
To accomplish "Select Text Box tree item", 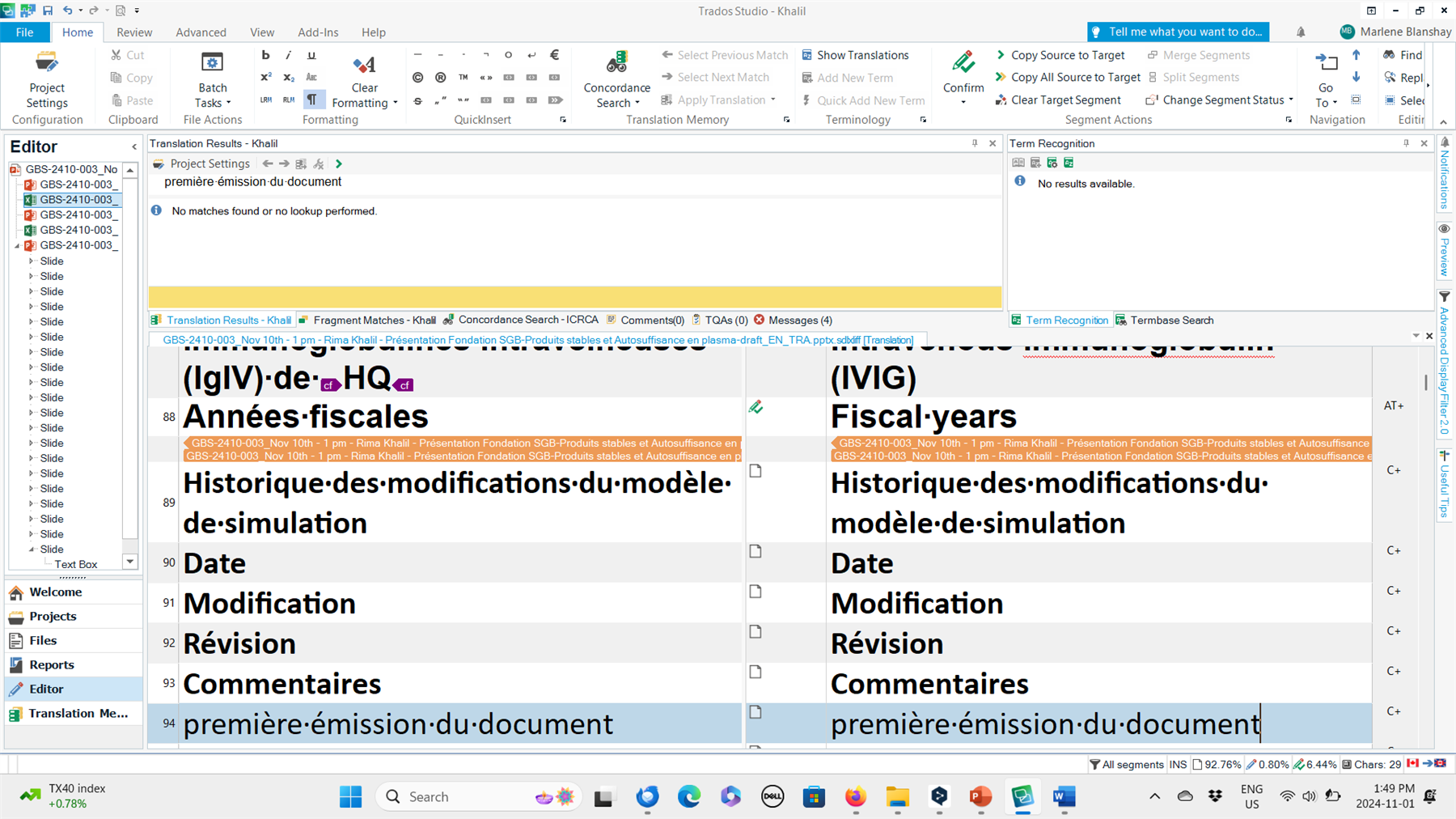I will (76, 564).
